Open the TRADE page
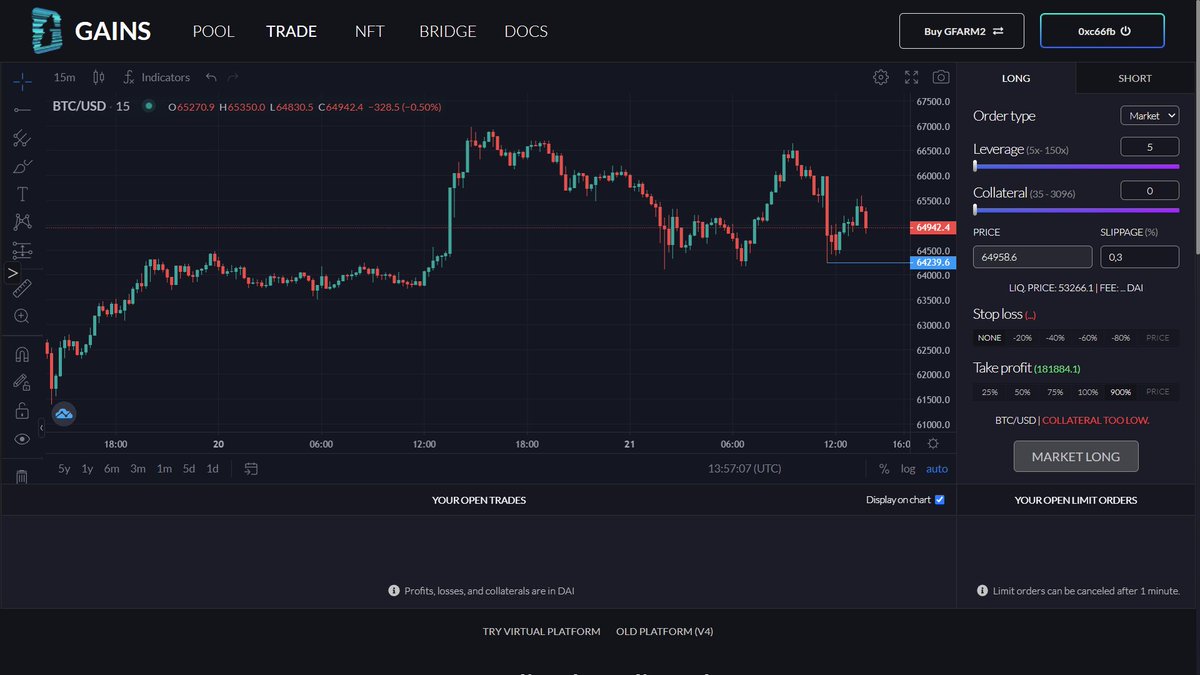Viewport: 1200px width, 675px height. point(291,31)
